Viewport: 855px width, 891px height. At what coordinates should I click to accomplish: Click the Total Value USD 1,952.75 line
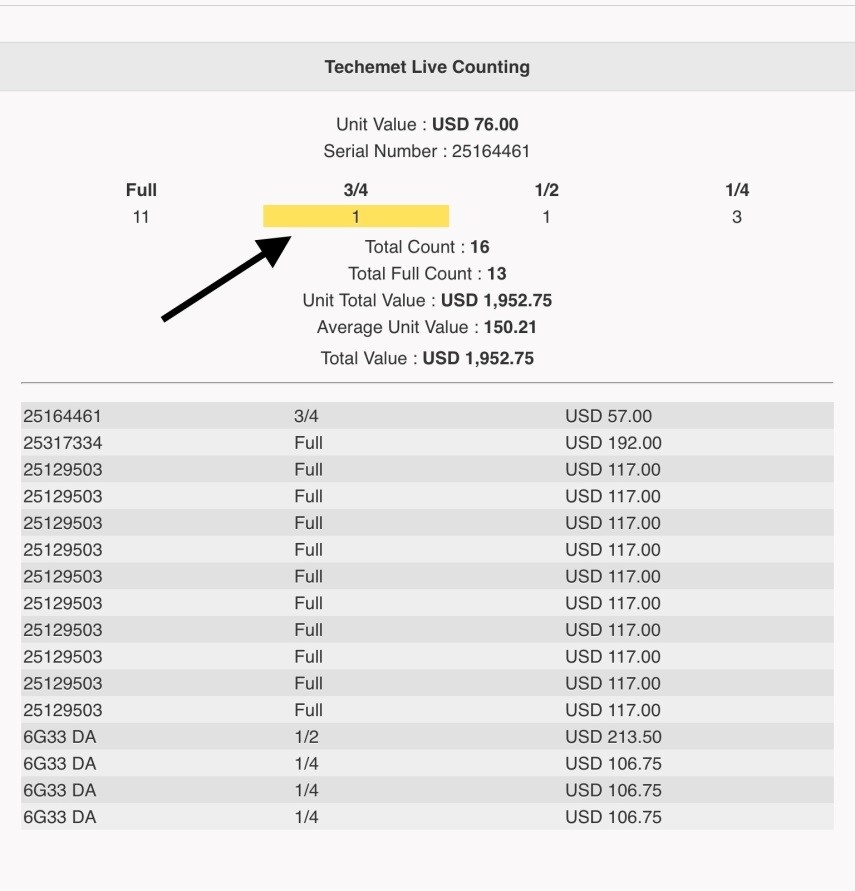[x=427, y=358]
